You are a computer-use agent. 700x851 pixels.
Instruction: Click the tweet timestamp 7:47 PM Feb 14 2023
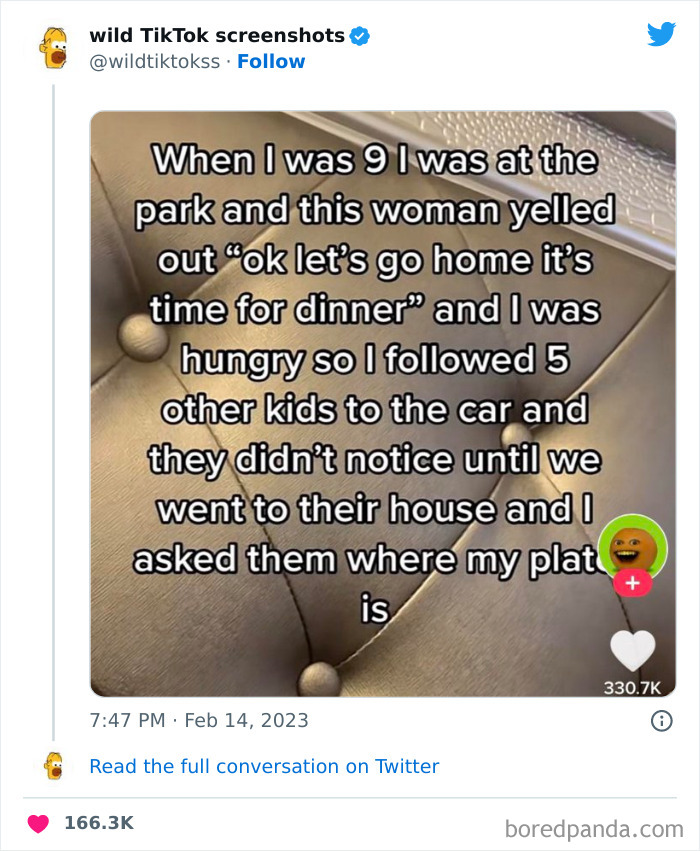click(x=198, y=720)
